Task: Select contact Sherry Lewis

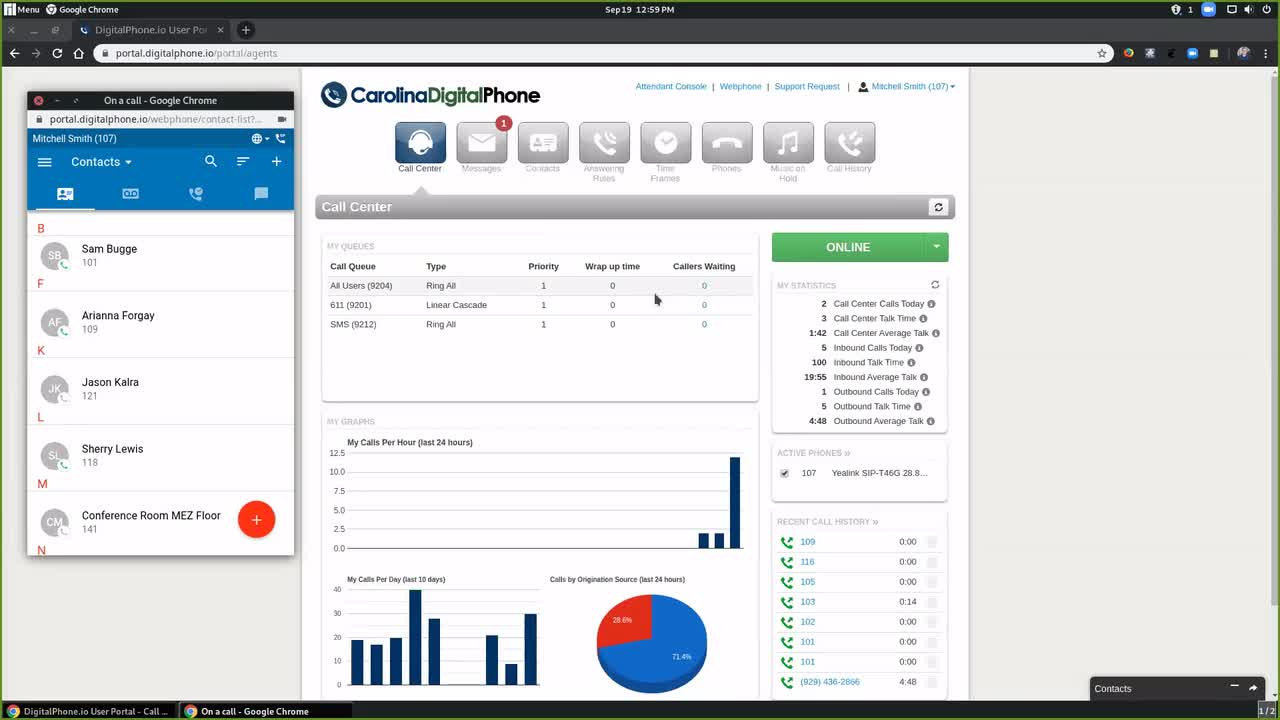Action: [161, 455]
